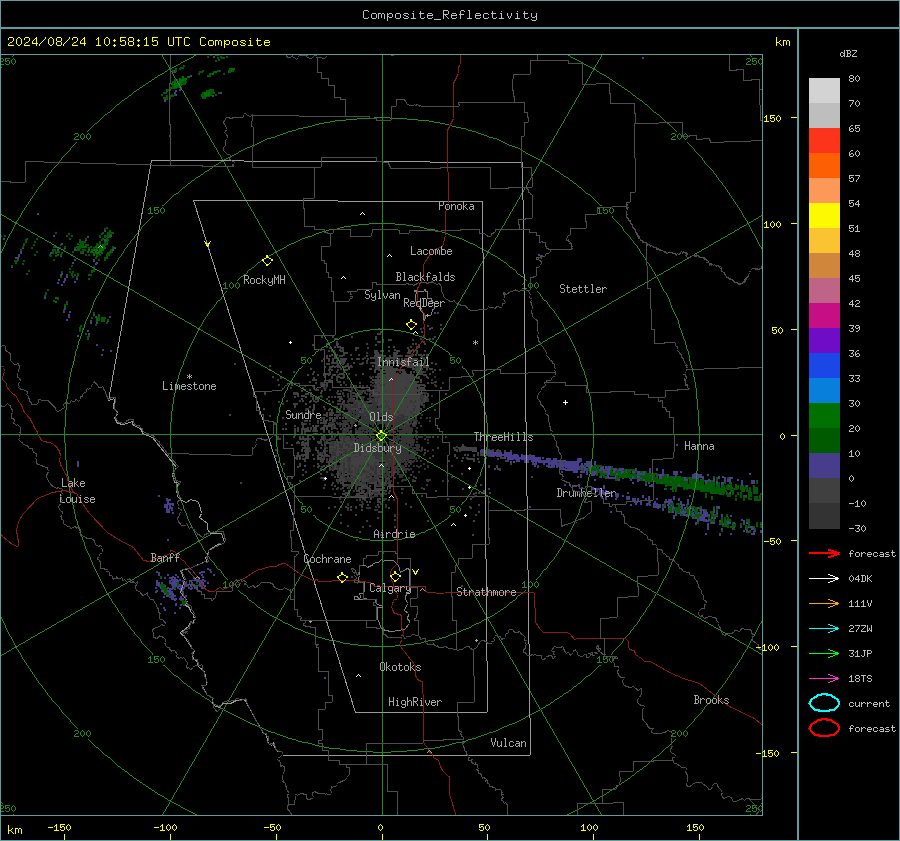This screenshot has width=900, height=841.
Task: Click the Strathmore town label
Action: coord(486,592)
